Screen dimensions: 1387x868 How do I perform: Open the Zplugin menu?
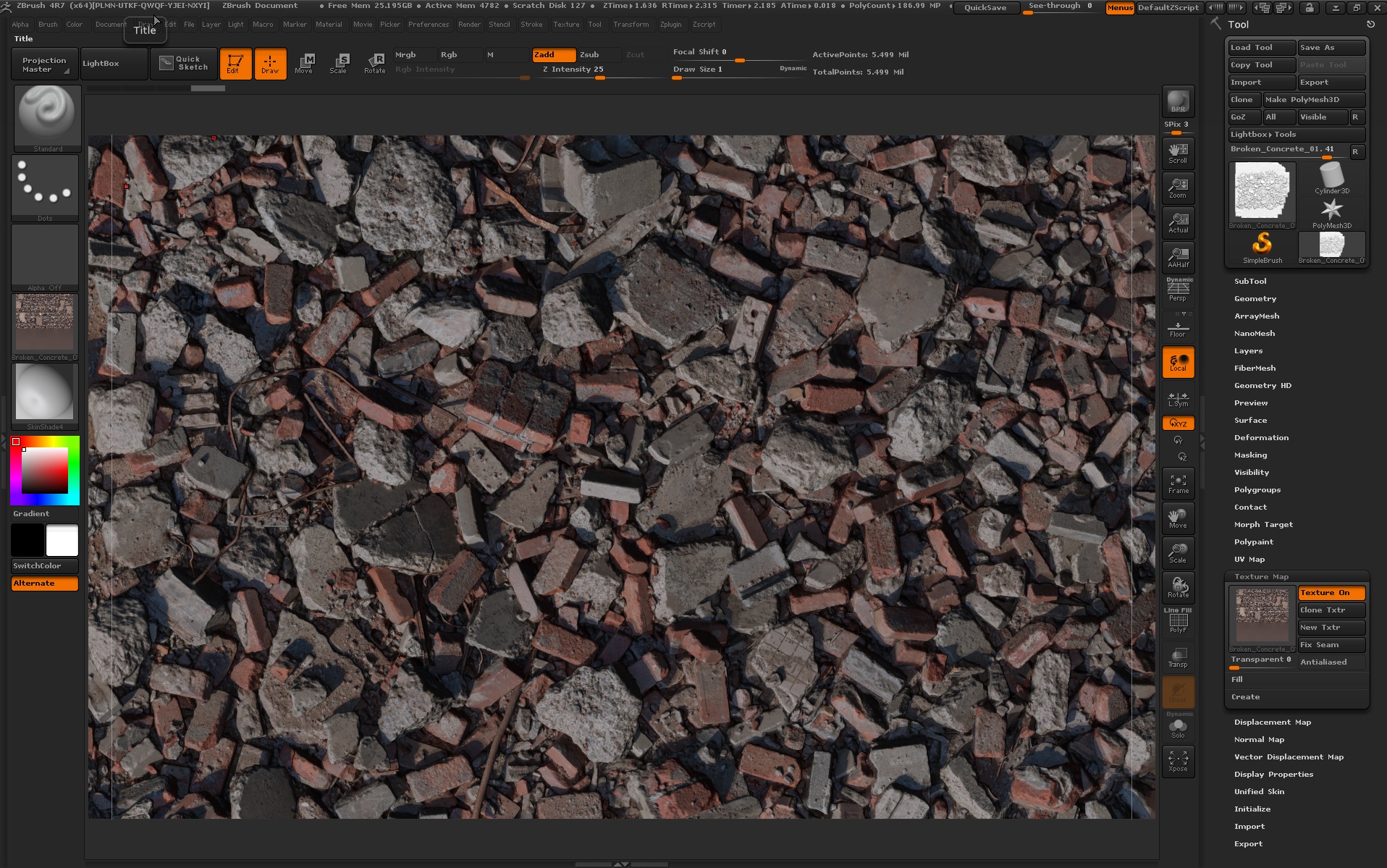click(x=671, y=25)
